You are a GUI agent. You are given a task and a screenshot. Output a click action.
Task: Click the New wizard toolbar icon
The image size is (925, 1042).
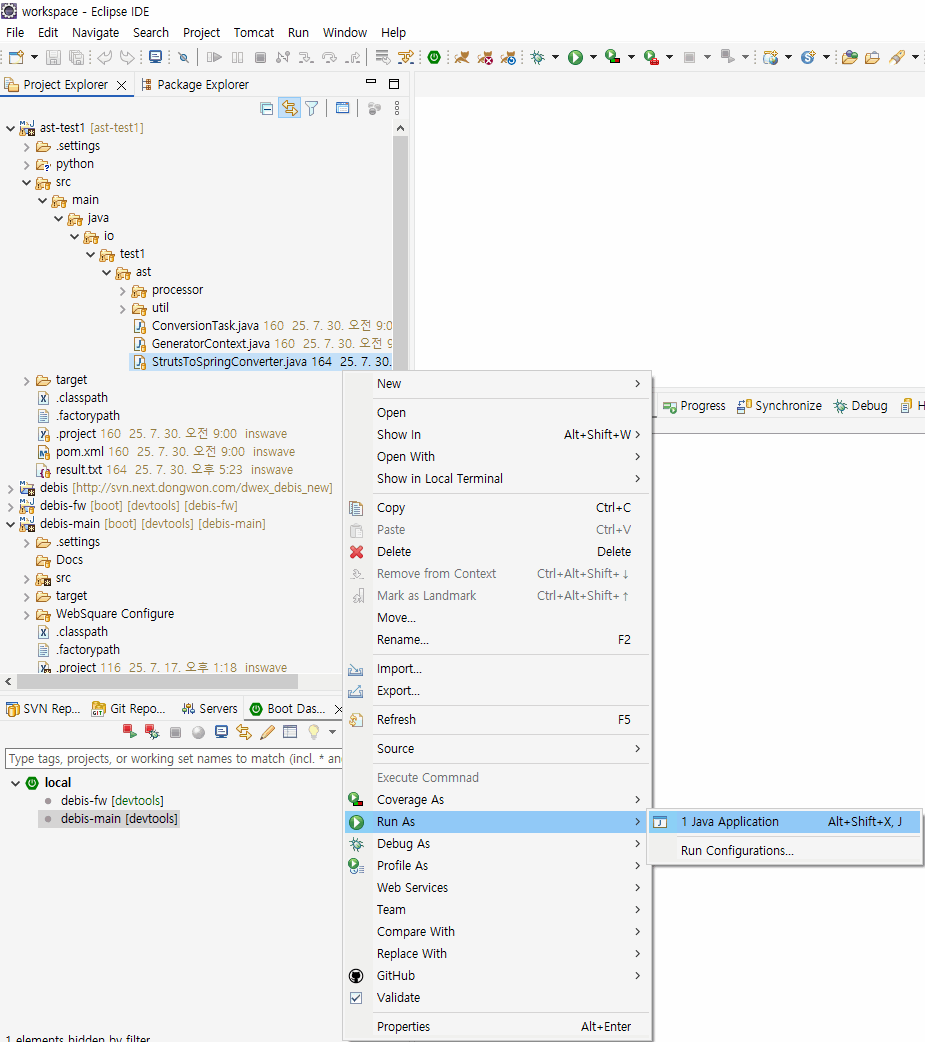[x=16, y=58]
